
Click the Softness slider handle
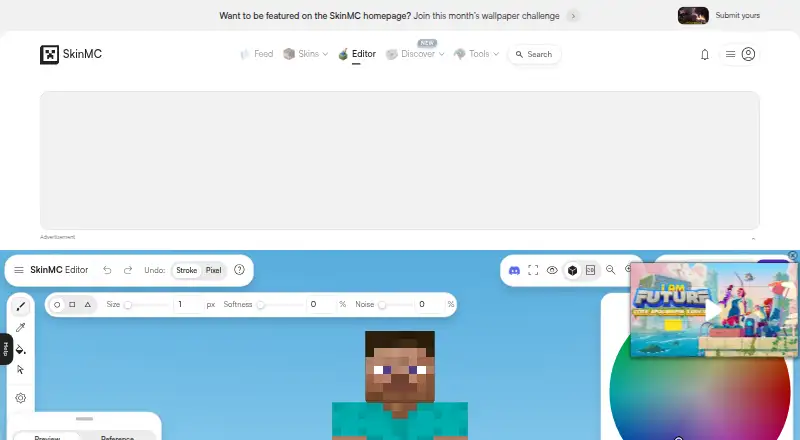click(261, 305)
